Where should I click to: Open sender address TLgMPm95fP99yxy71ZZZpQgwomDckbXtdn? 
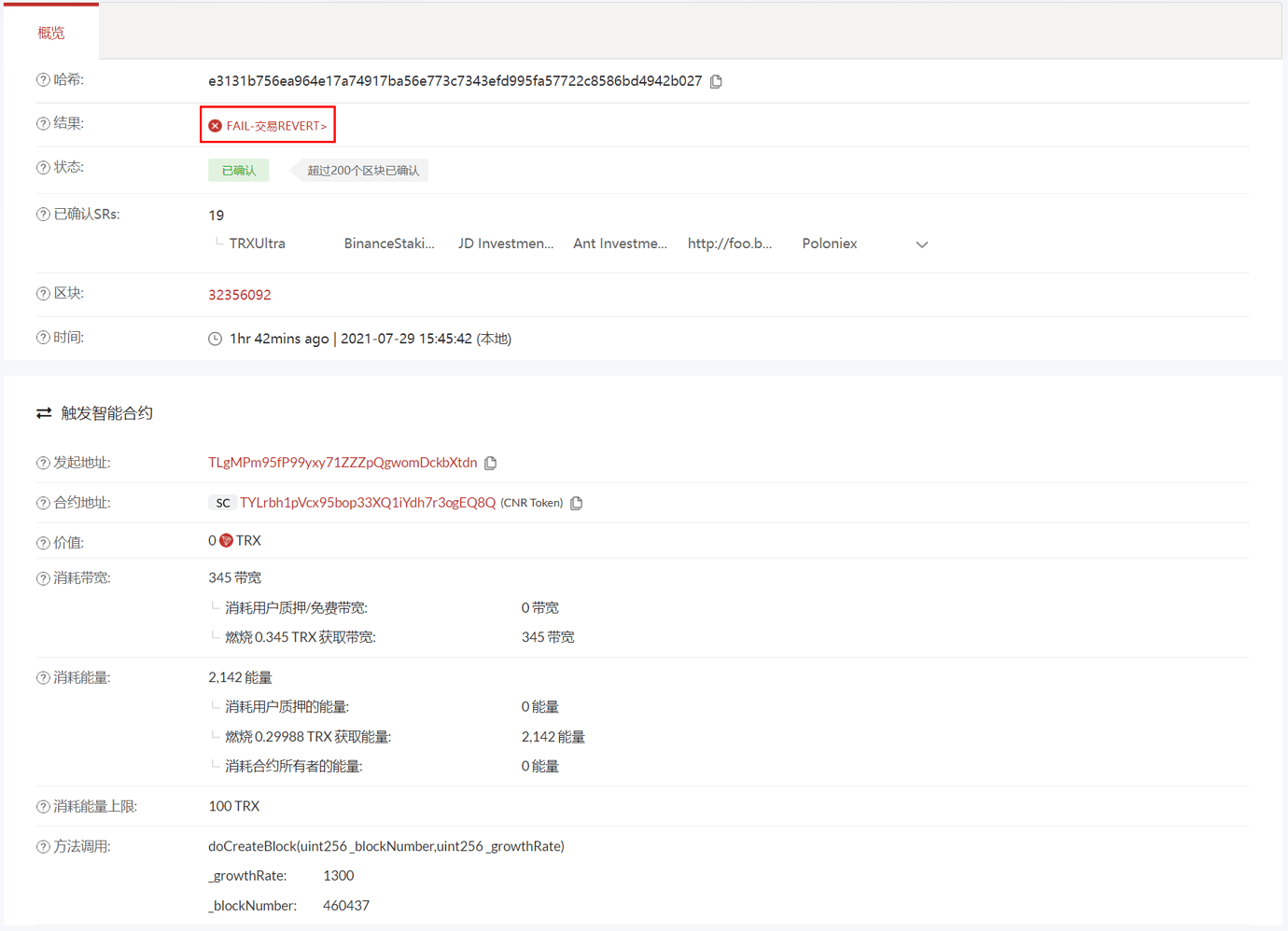coord(342,463)
